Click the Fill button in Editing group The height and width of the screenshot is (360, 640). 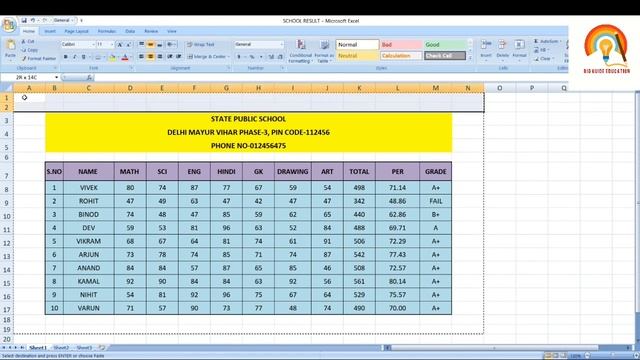[543, 50]
